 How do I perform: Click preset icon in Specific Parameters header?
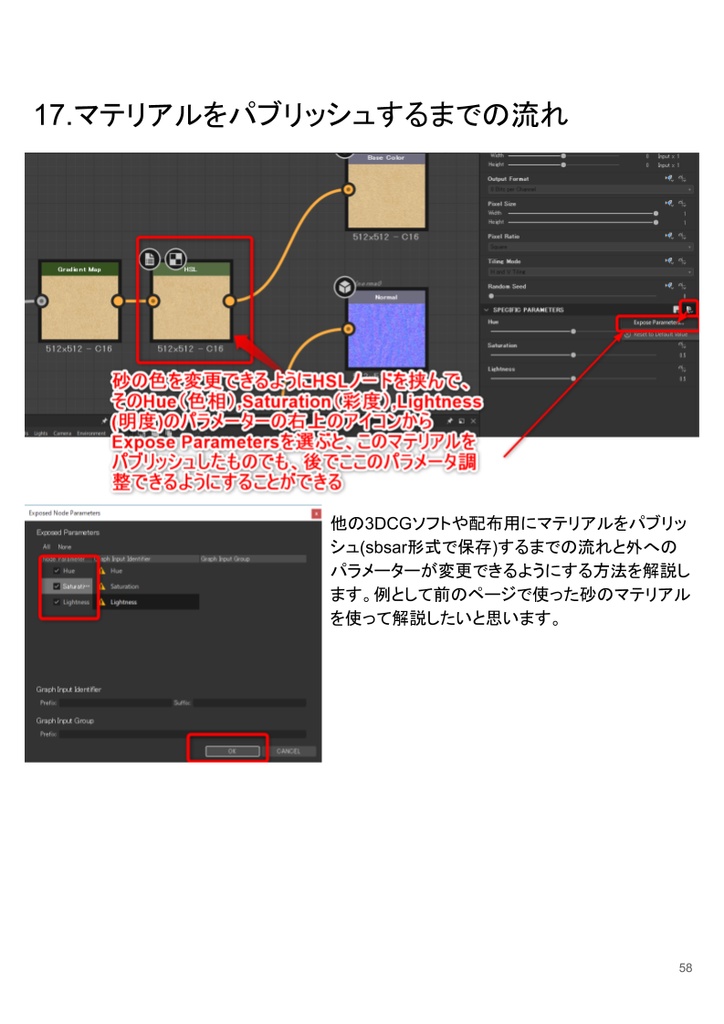676,309
